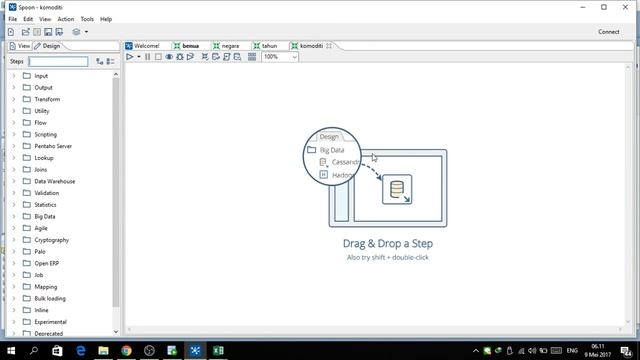Click the Verify transformation icon
Screen dimensions: 640x360
(205, 57)
